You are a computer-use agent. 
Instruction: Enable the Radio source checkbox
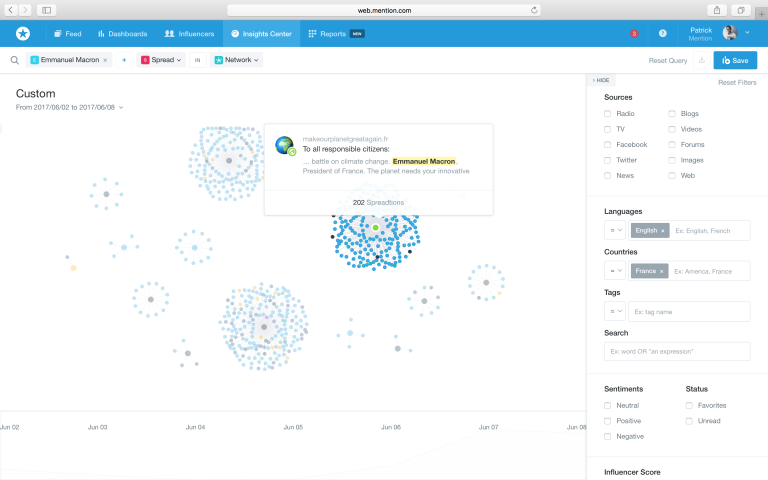coord(607,114)
